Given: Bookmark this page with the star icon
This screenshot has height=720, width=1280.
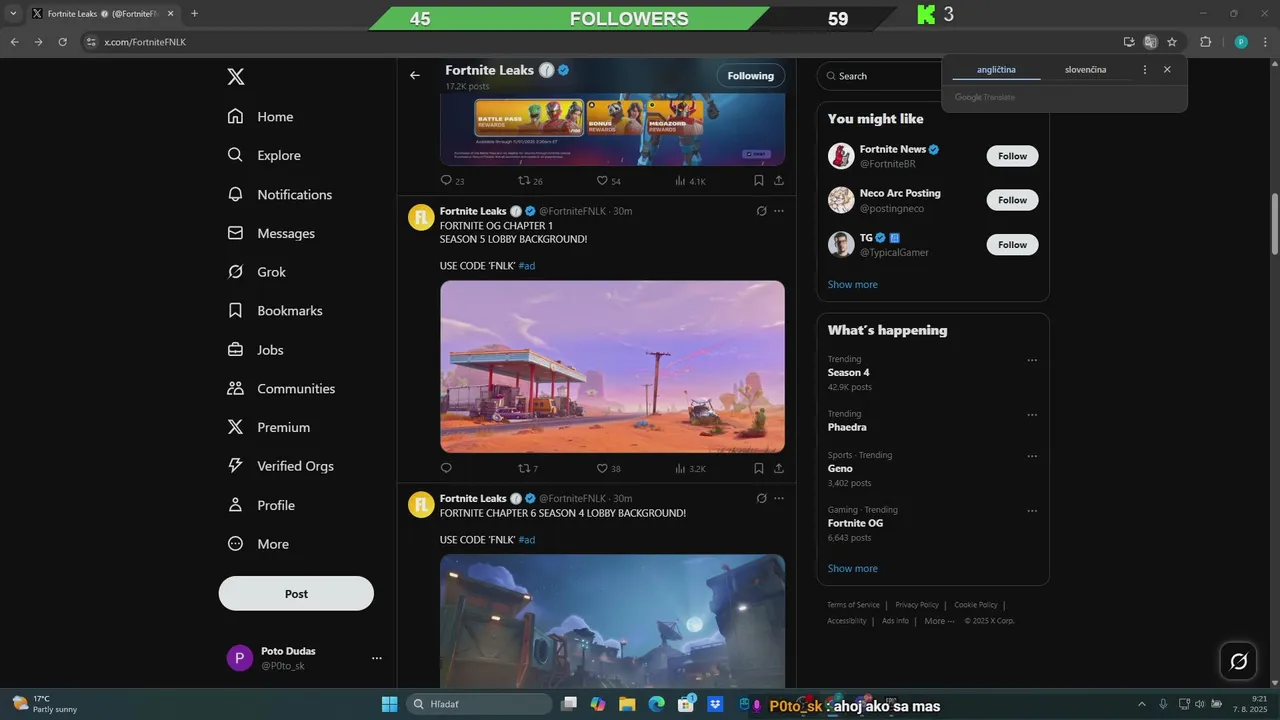Looking at the screenshot, I should [x=1172, y=42].
